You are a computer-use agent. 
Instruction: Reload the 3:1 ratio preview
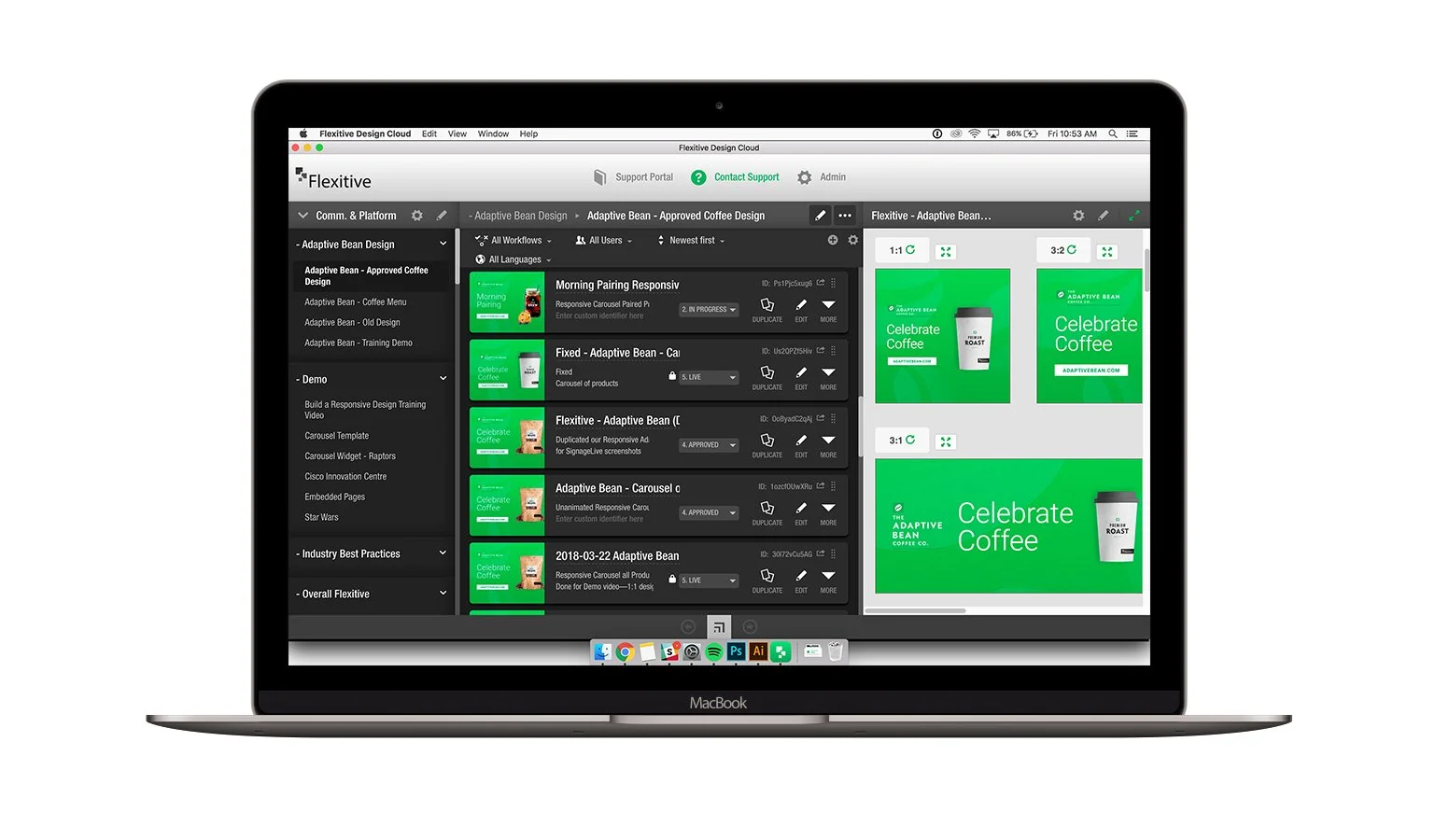[910, 440]
